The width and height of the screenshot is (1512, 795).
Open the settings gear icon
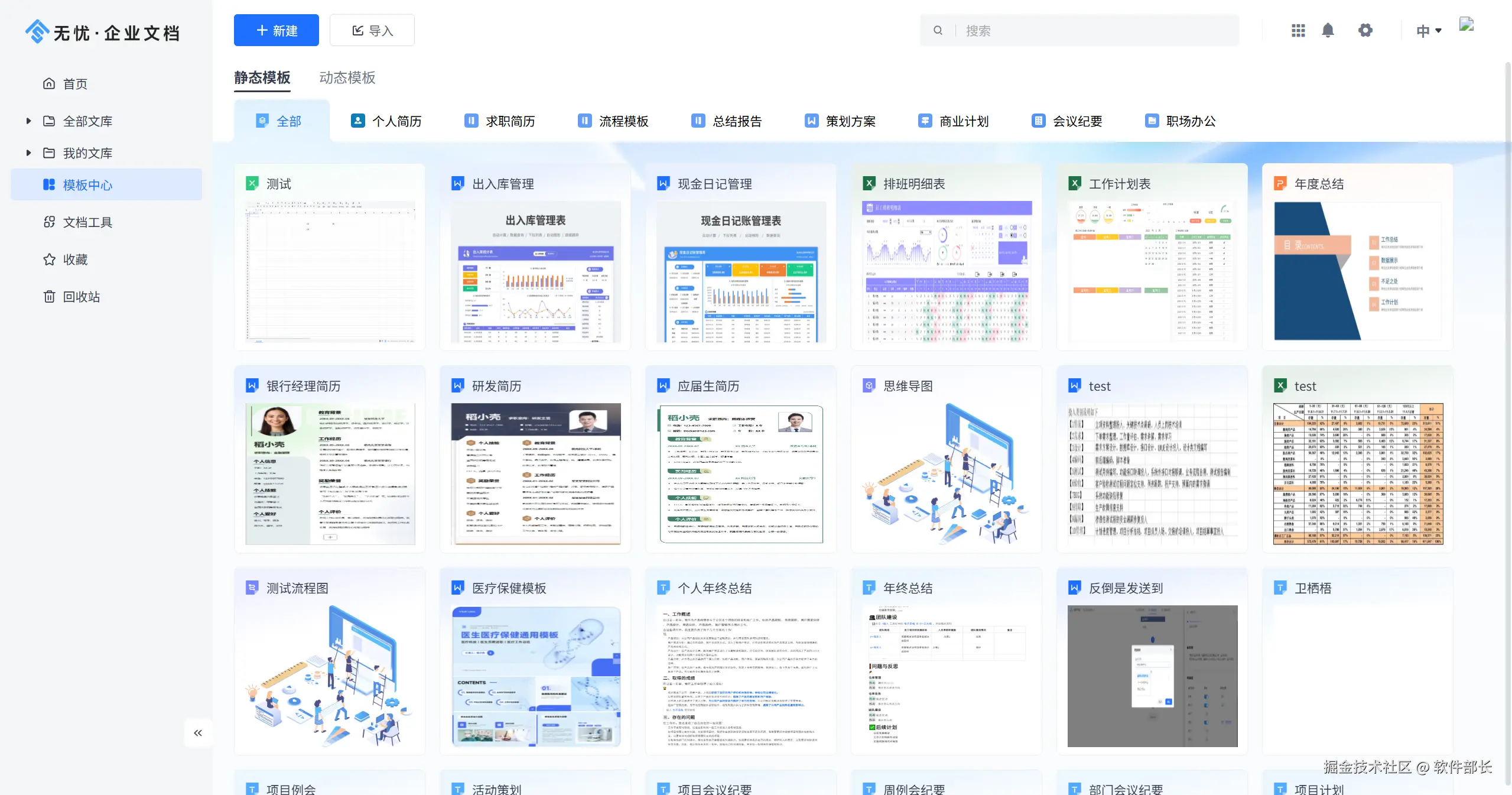pos(1365,30)
